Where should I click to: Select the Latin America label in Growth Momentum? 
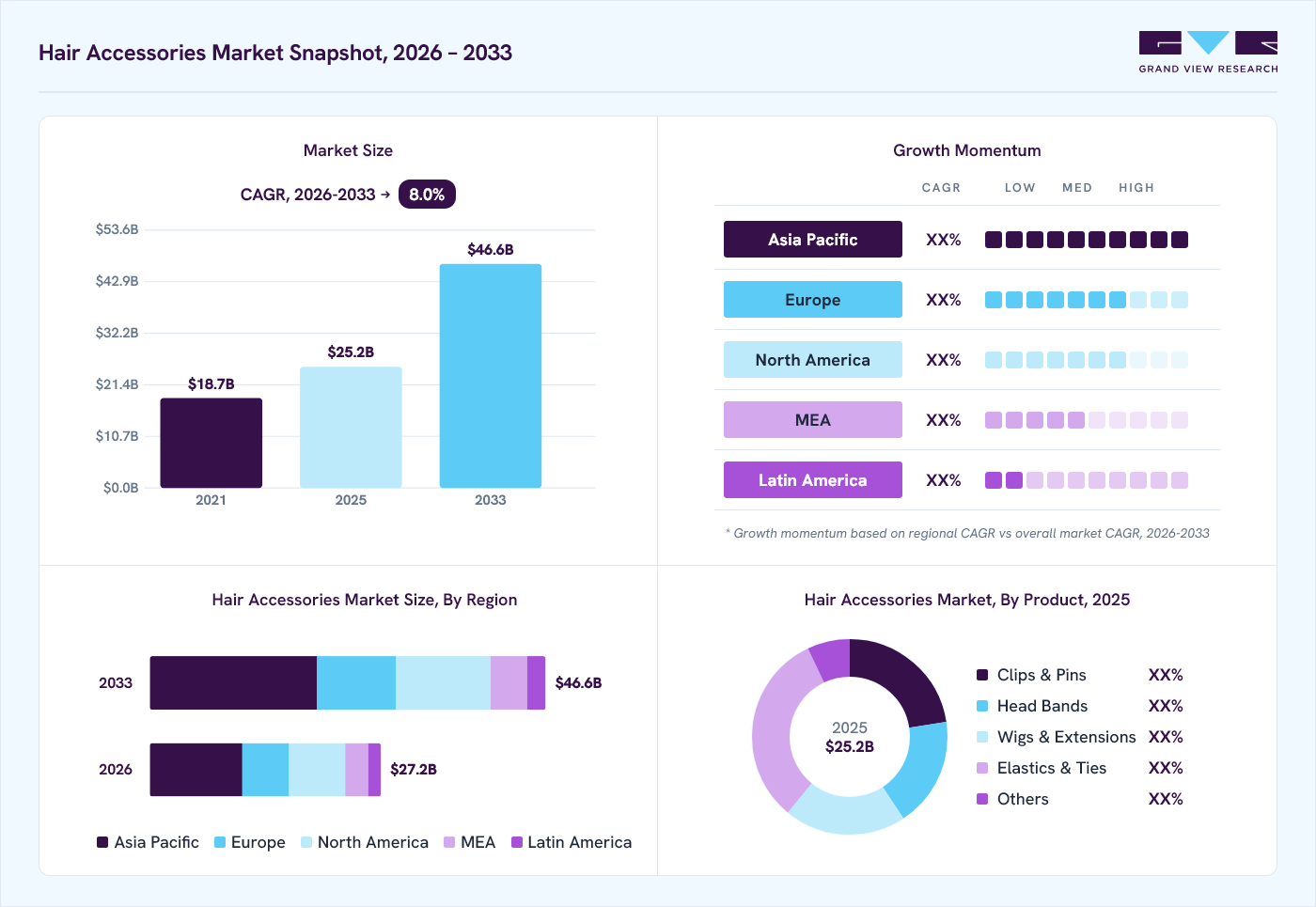point(813,480)
